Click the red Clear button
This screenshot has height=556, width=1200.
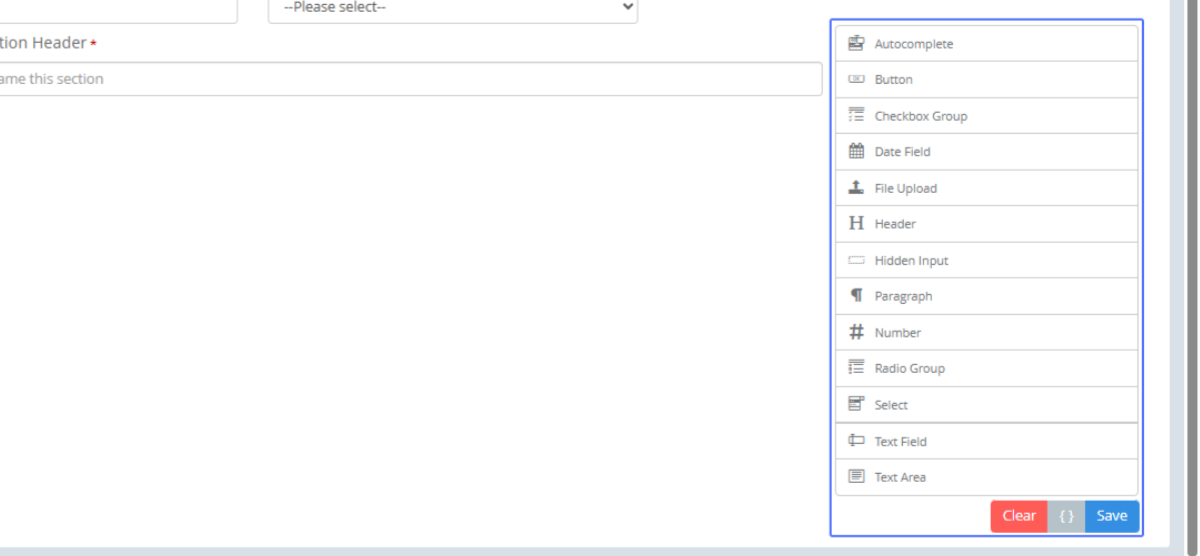tap(1018, 516)
